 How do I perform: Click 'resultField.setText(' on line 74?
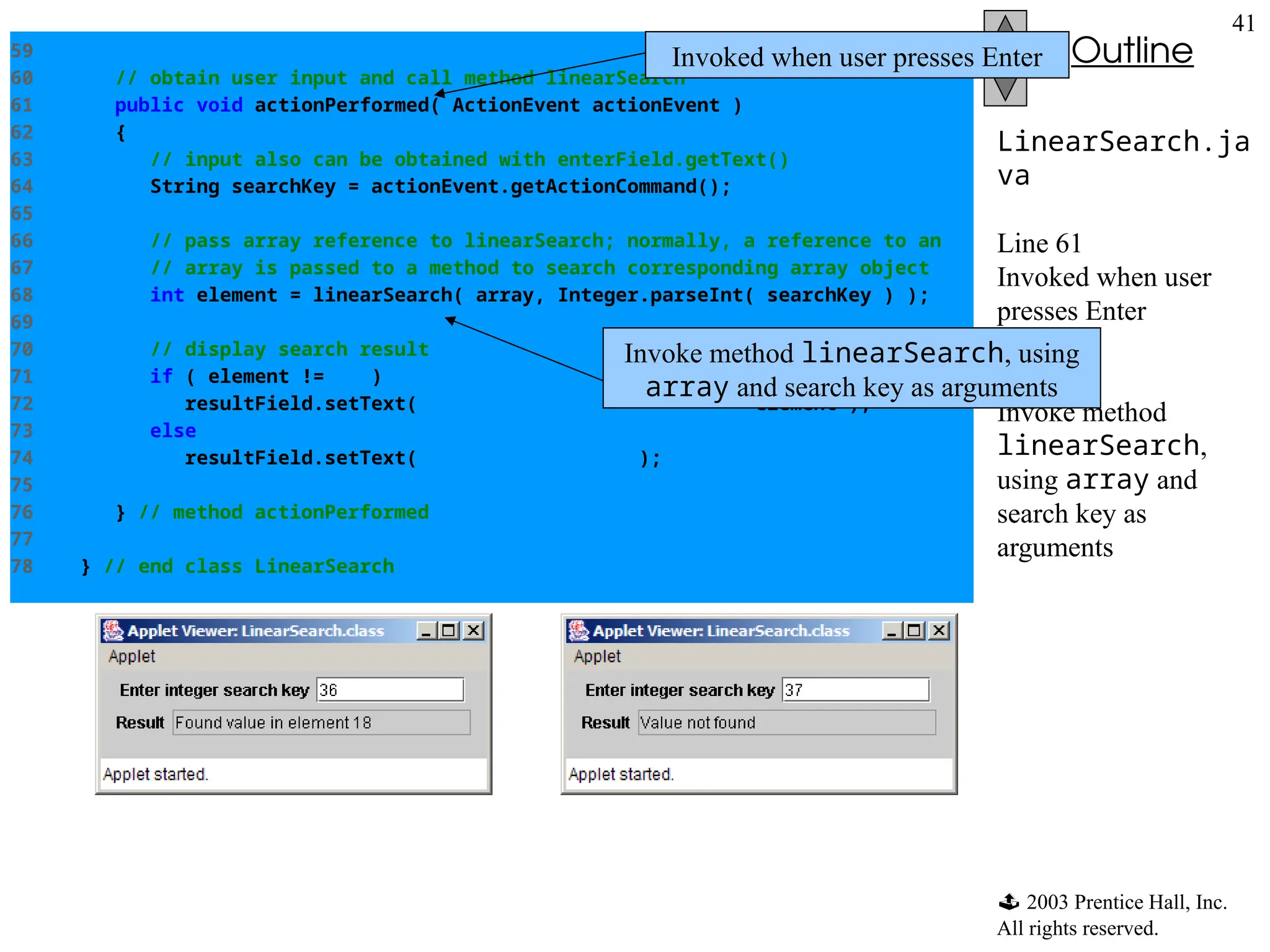pos(301,458)
